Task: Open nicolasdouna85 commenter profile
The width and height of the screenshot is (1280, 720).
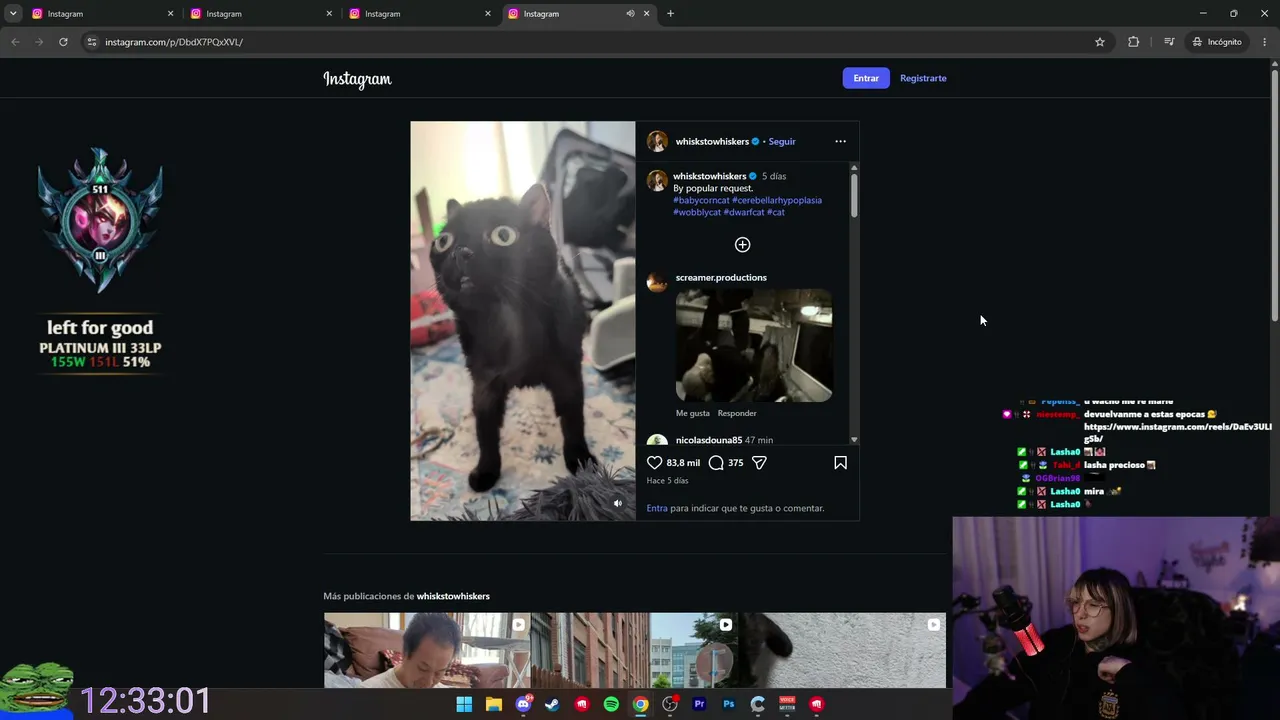Action: (x=709, y=440)
